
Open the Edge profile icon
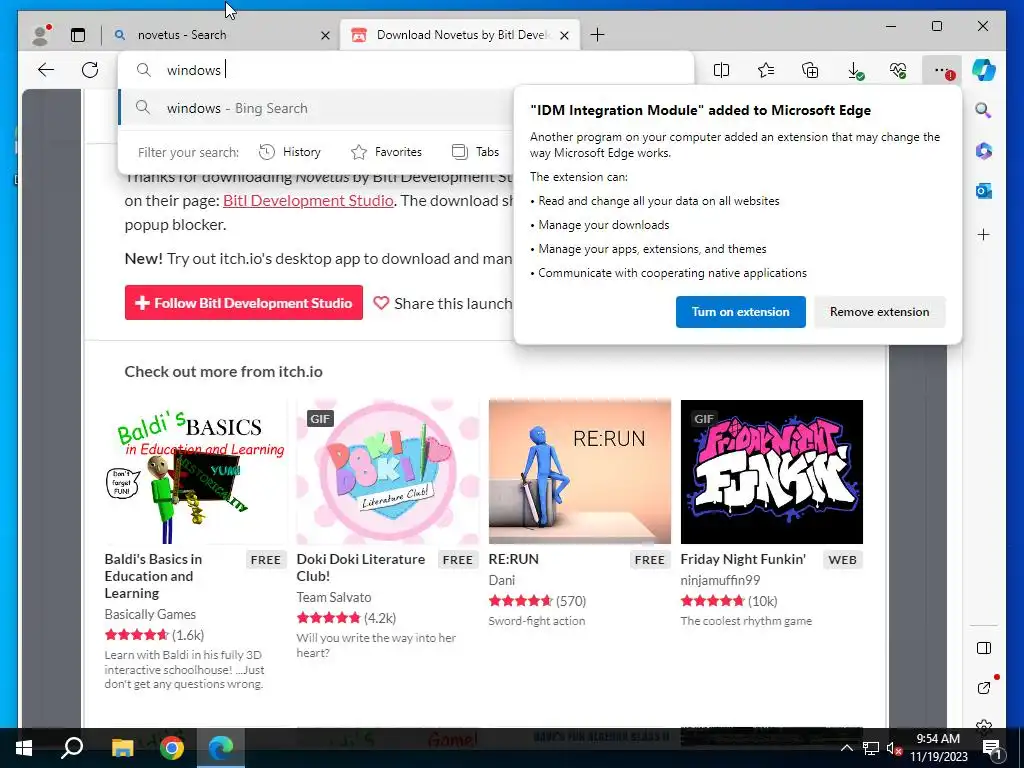(40, 35)
